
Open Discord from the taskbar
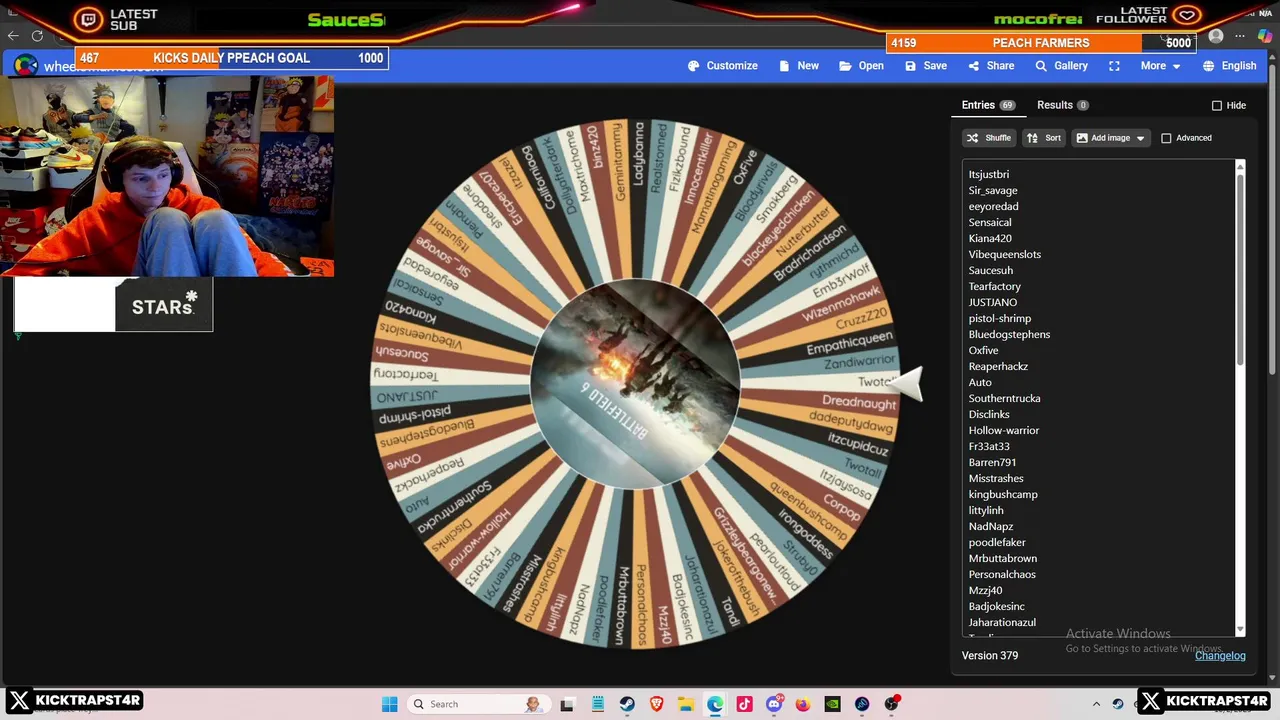[x=774, y=704]
